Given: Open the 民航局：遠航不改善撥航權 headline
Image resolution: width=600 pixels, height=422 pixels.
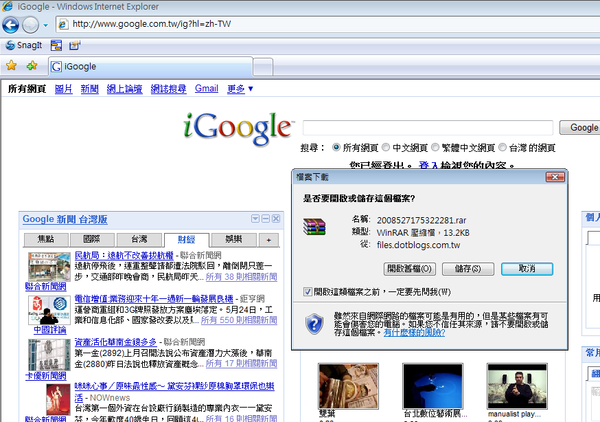Looking at the screenshot, I should pos(124,255).
